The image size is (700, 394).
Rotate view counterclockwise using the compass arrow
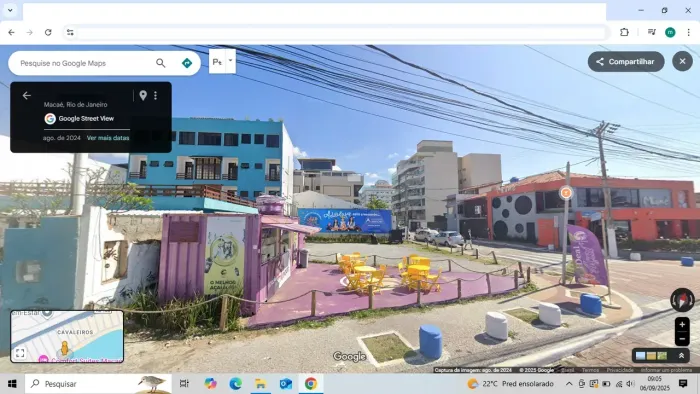tap(673, 300)
